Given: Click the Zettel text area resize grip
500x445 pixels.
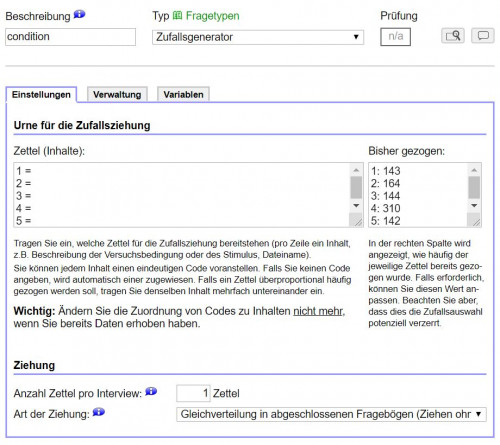Looking at the screenshot, I should 357,221.
